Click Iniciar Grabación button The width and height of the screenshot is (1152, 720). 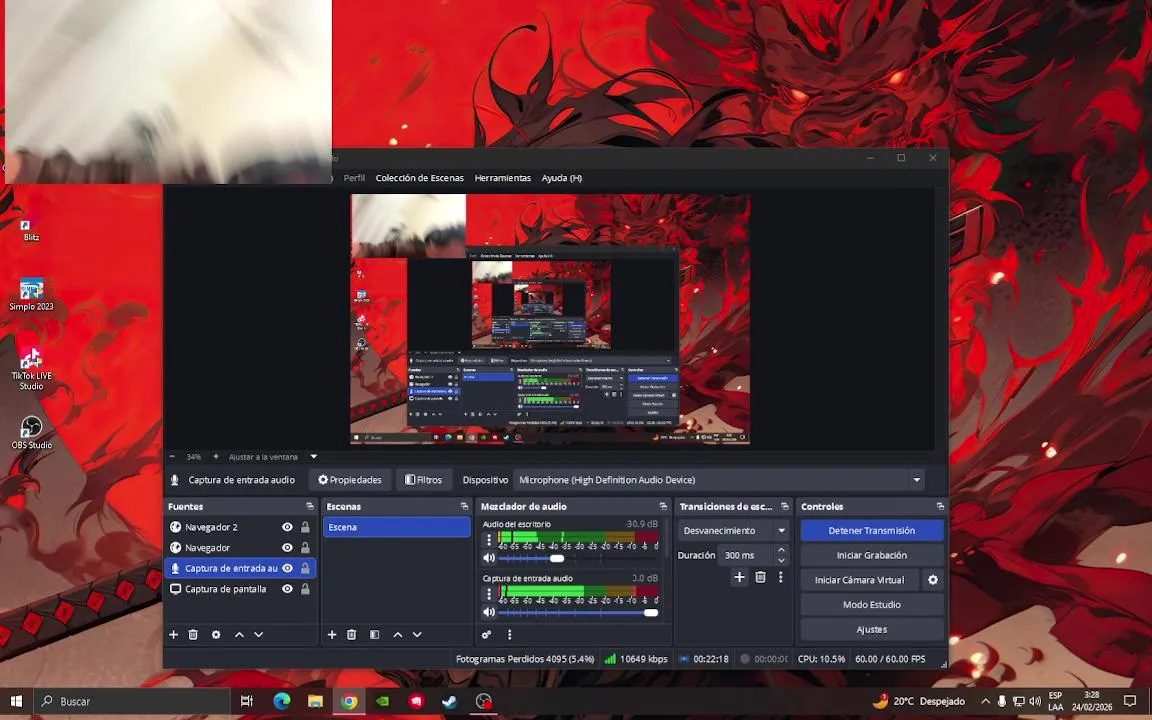872,555
